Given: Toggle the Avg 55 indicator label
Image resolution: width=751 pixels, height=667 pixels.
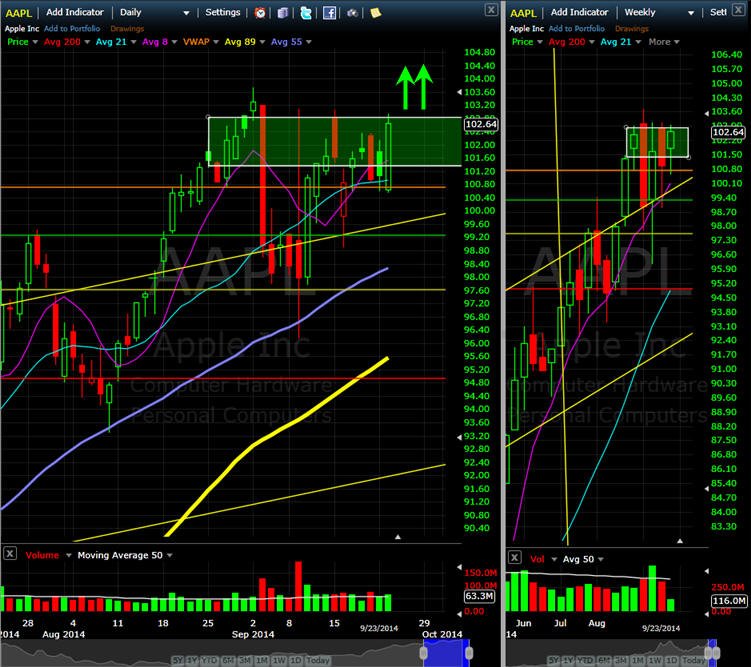Looking at the screenshot, I should click(286, 42).
